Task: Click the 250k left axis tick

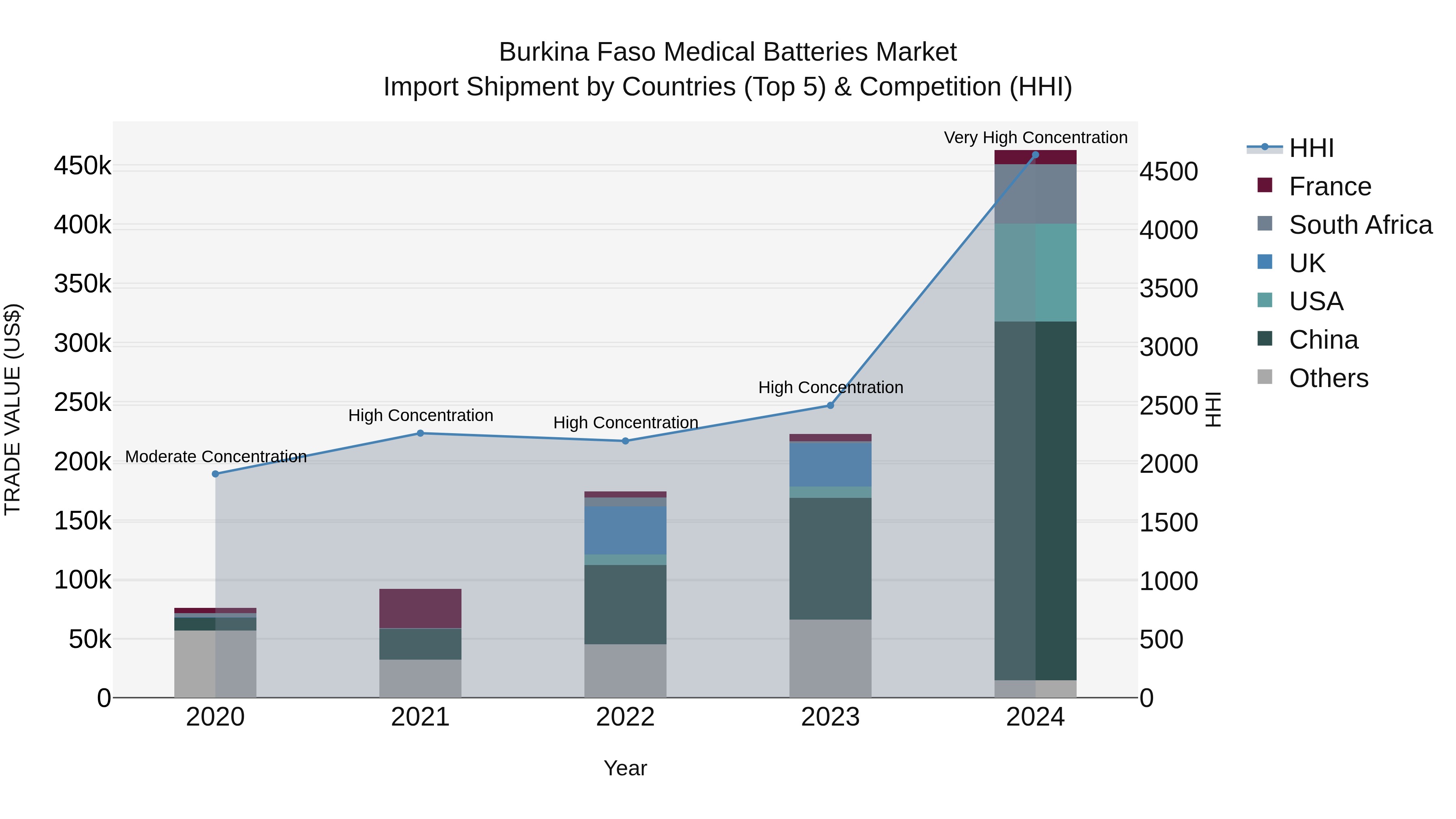Action: [83, 403]
